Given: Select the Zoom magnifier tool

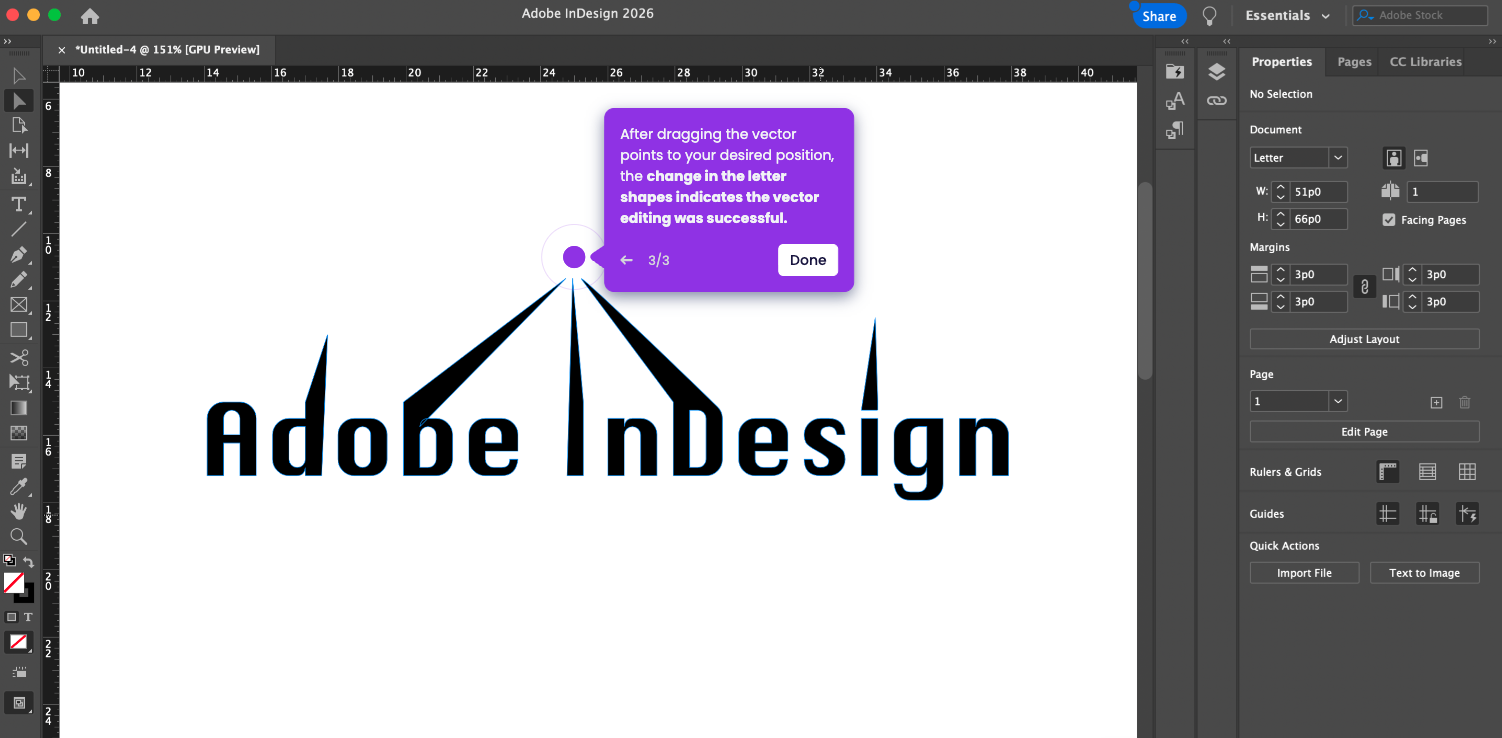Looking at the screenshot, I should 18,536.
